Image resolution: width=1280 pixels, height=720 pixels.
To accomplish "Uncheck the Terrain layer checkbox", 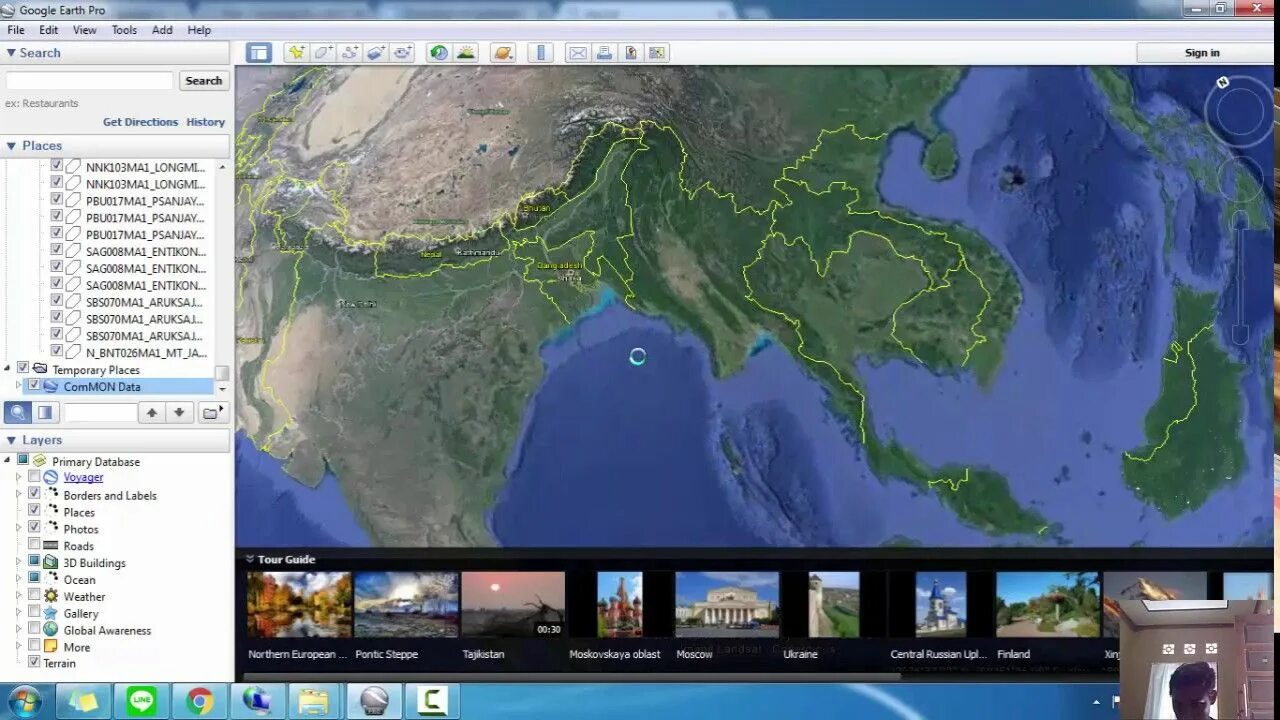I will [x=34, y=662].
